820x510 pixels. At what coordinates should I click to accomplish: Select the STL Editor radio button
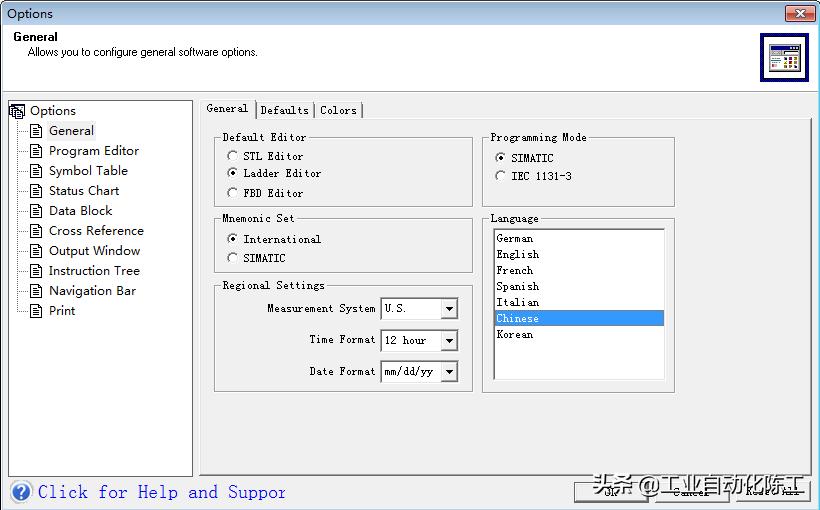coord(233,156)
